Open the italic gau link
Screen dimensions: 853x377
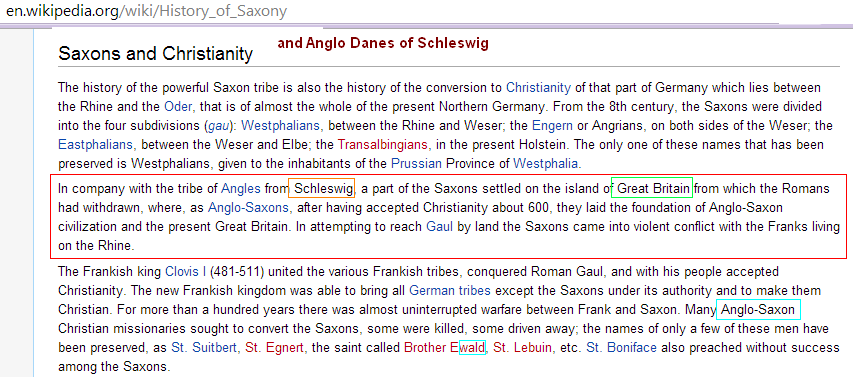[x=217, y=126]
